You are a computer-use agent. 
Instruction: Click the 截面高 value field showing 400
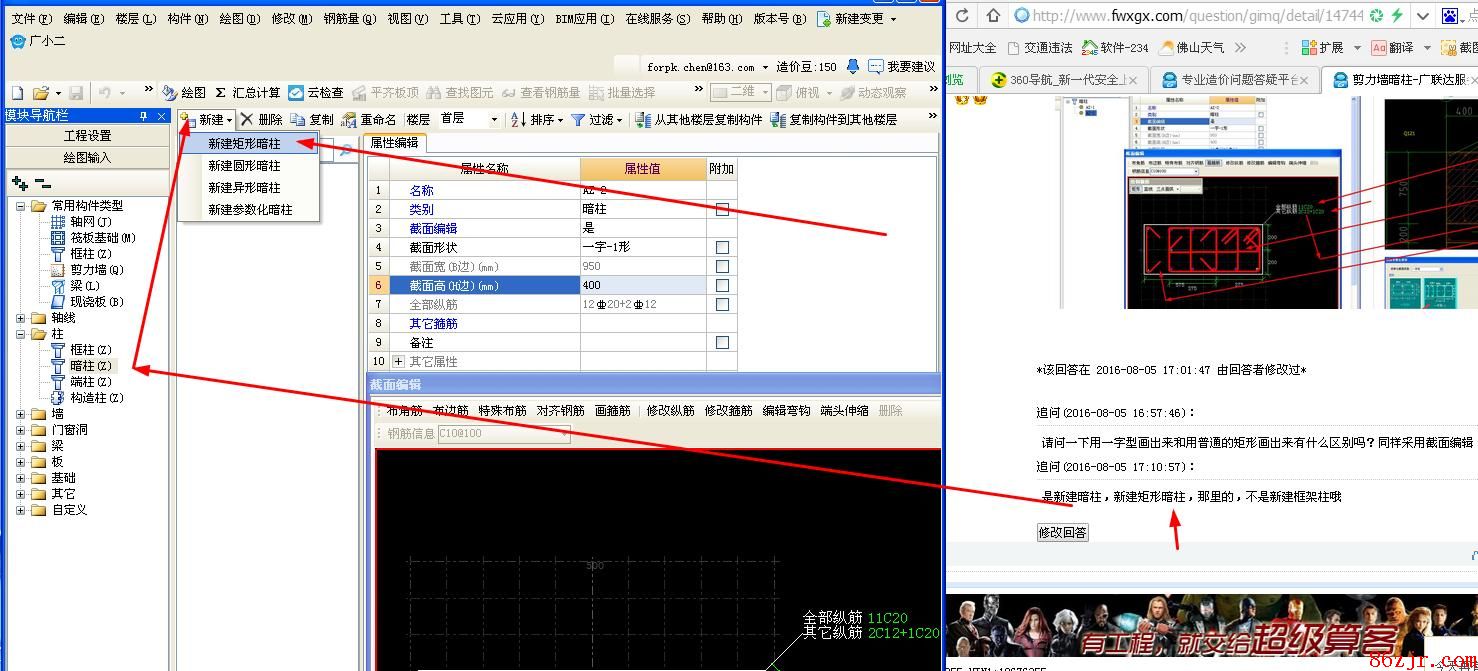tap(642, 285)
